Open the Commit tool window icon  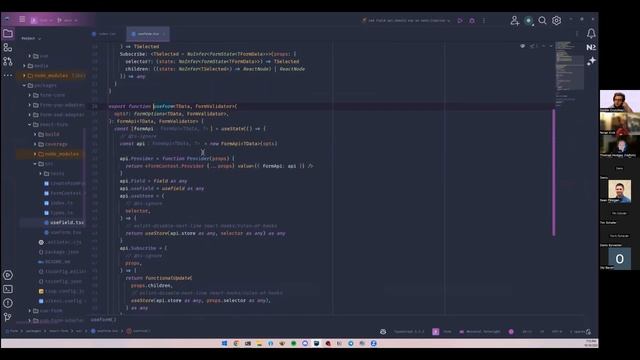tap(8, 48)
